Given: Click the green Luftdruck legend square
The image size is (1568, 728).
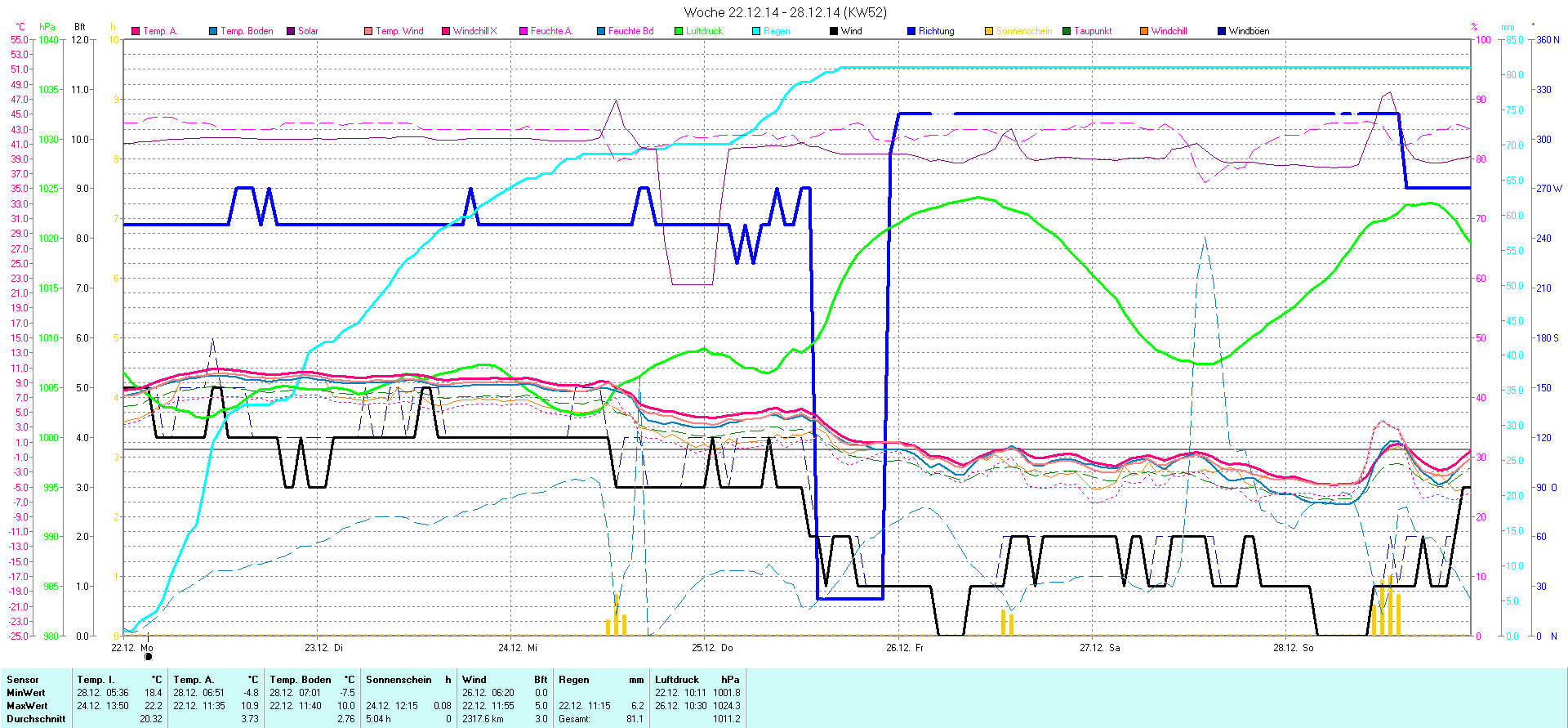Looking at the screenshot, I should pos(679,31).
